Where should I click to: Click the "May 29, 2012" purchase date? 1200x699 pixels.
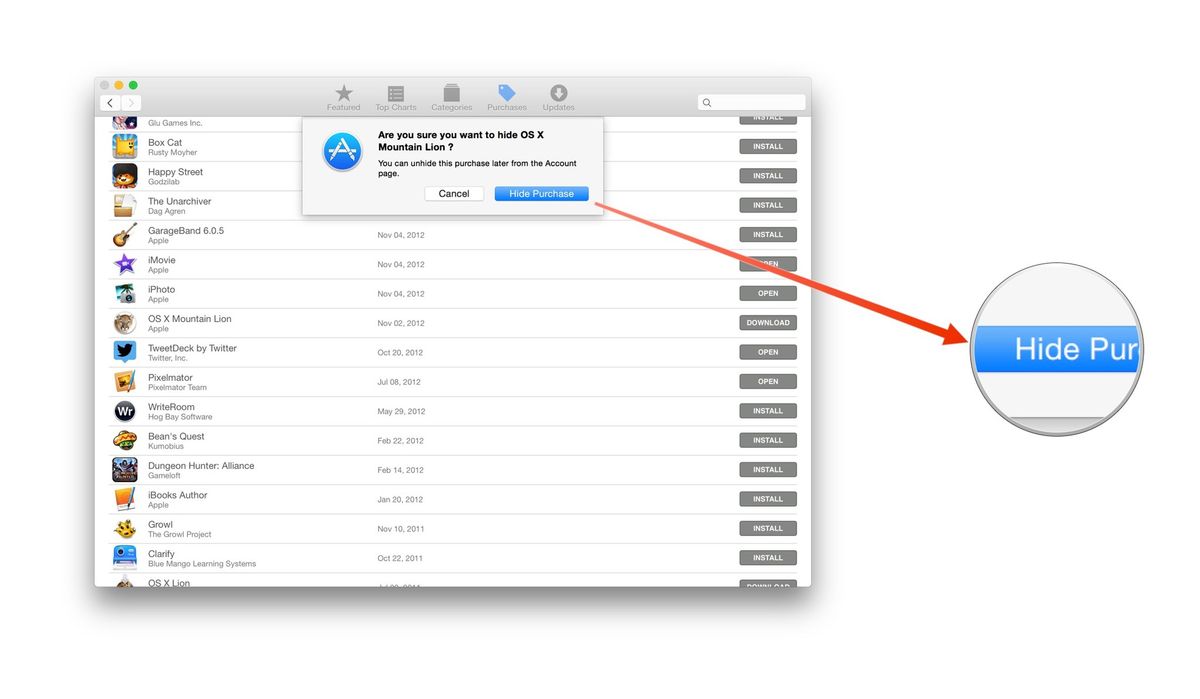[x=401, y=411]
